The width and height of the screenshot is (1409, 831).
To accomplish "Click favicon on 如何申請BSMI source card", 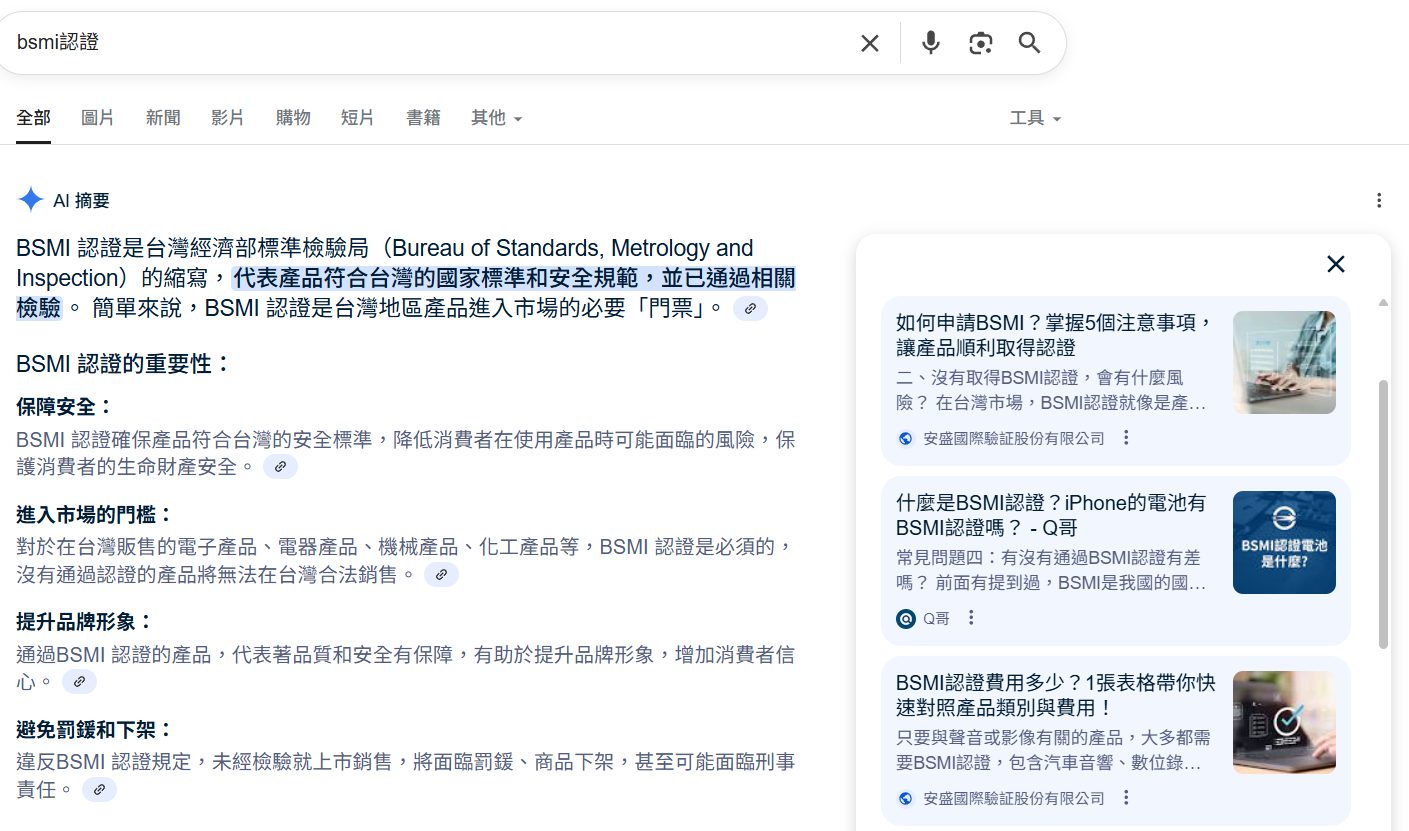I will tap(906, 438).
